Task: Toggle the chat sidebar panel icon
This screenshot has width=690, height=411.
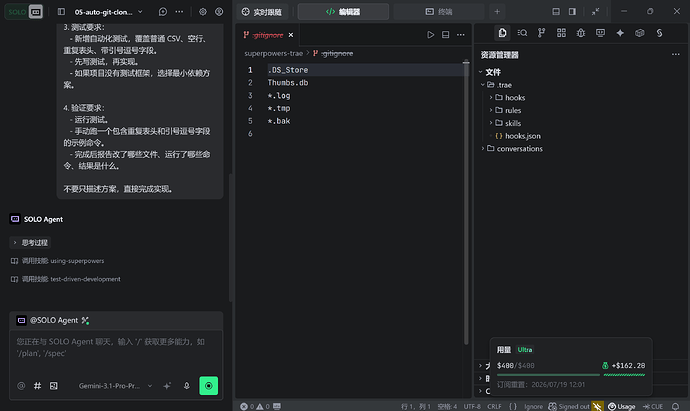Action: coord(61,12)
